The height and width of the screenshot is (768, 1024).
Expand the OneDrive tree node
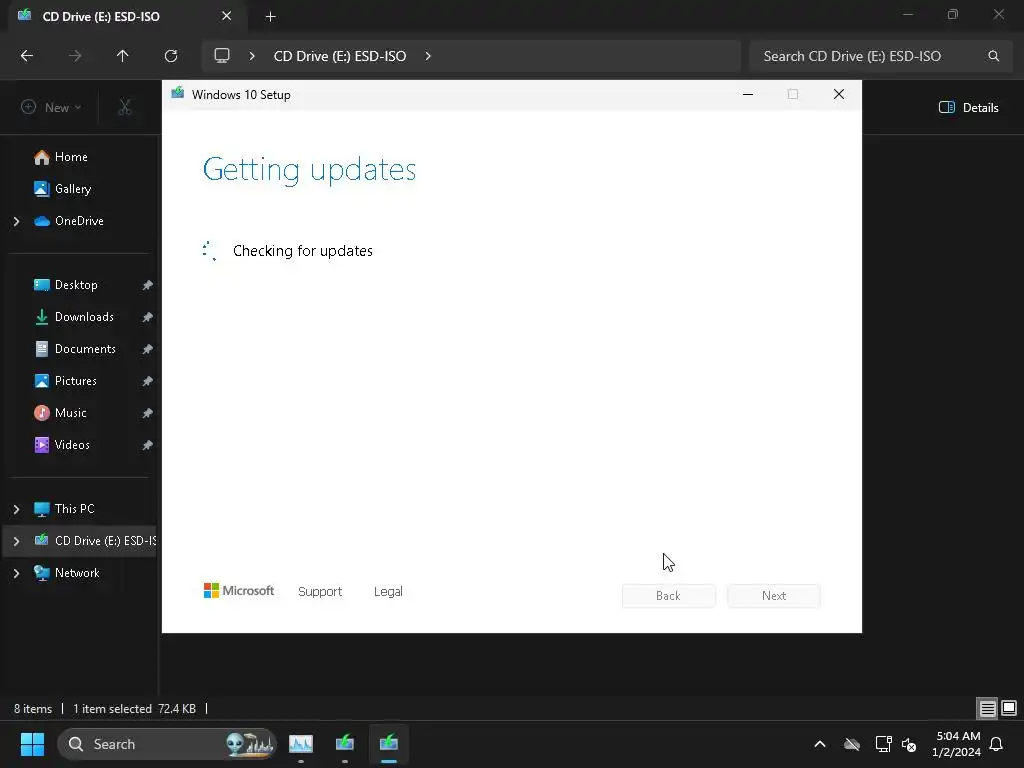pos(16,221)
